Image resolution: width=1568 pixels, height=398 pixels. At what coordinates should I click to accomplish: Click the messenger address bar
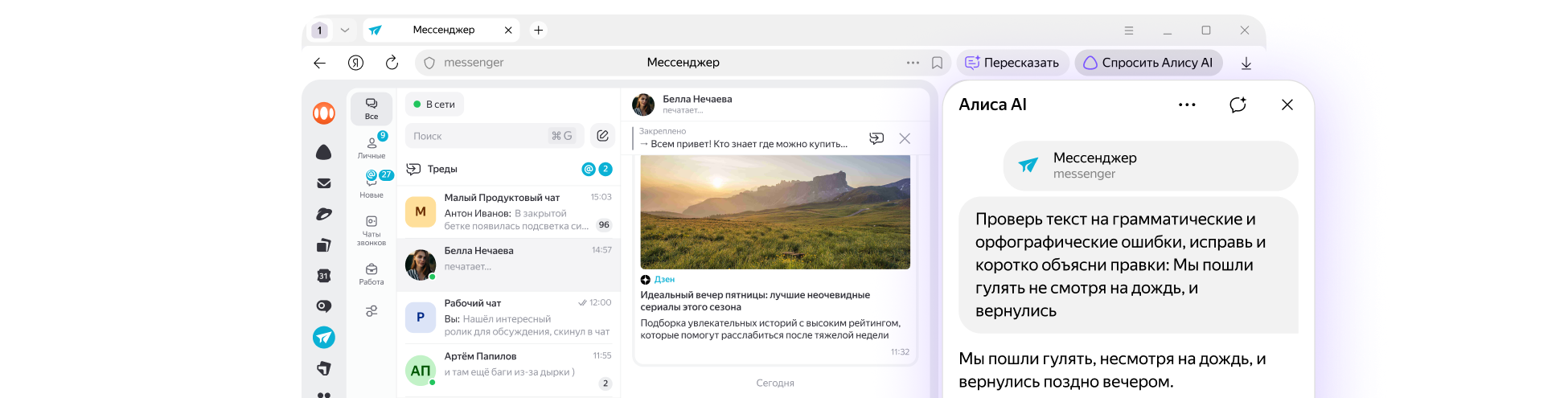[683, 63]
